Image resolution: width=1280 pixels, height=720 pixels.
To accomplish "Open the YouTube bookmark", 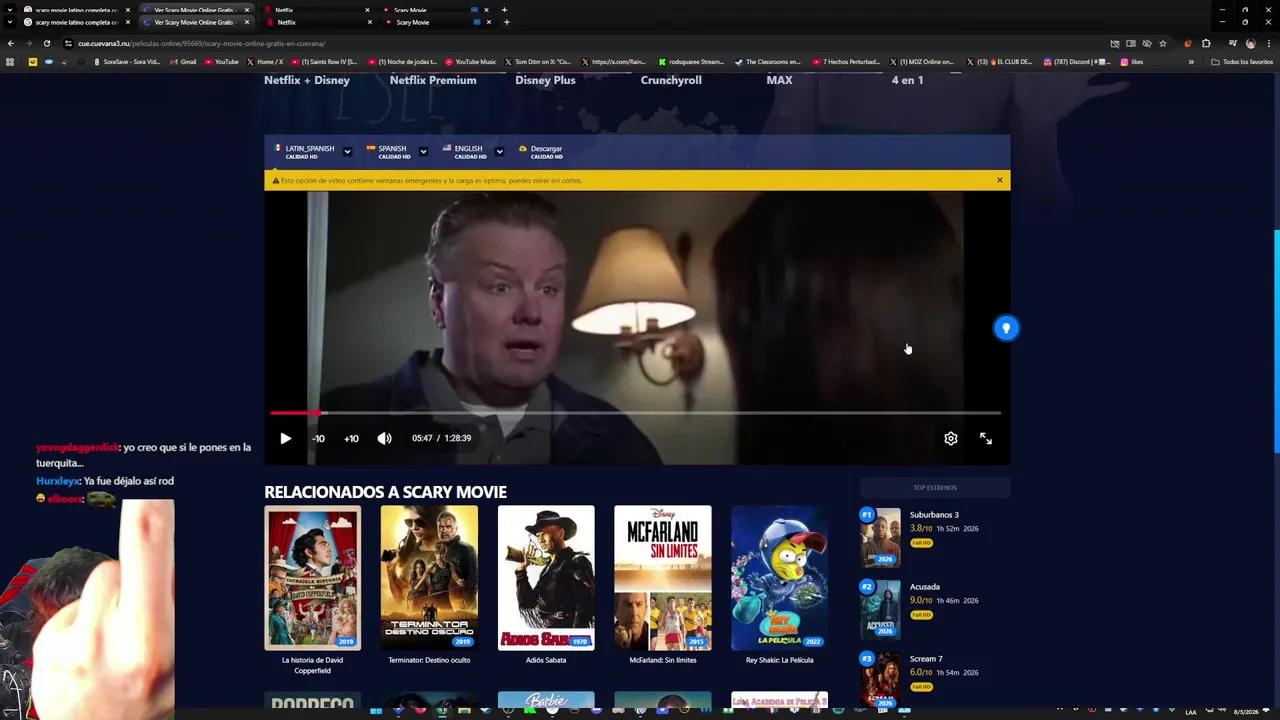I will point(222,62).
